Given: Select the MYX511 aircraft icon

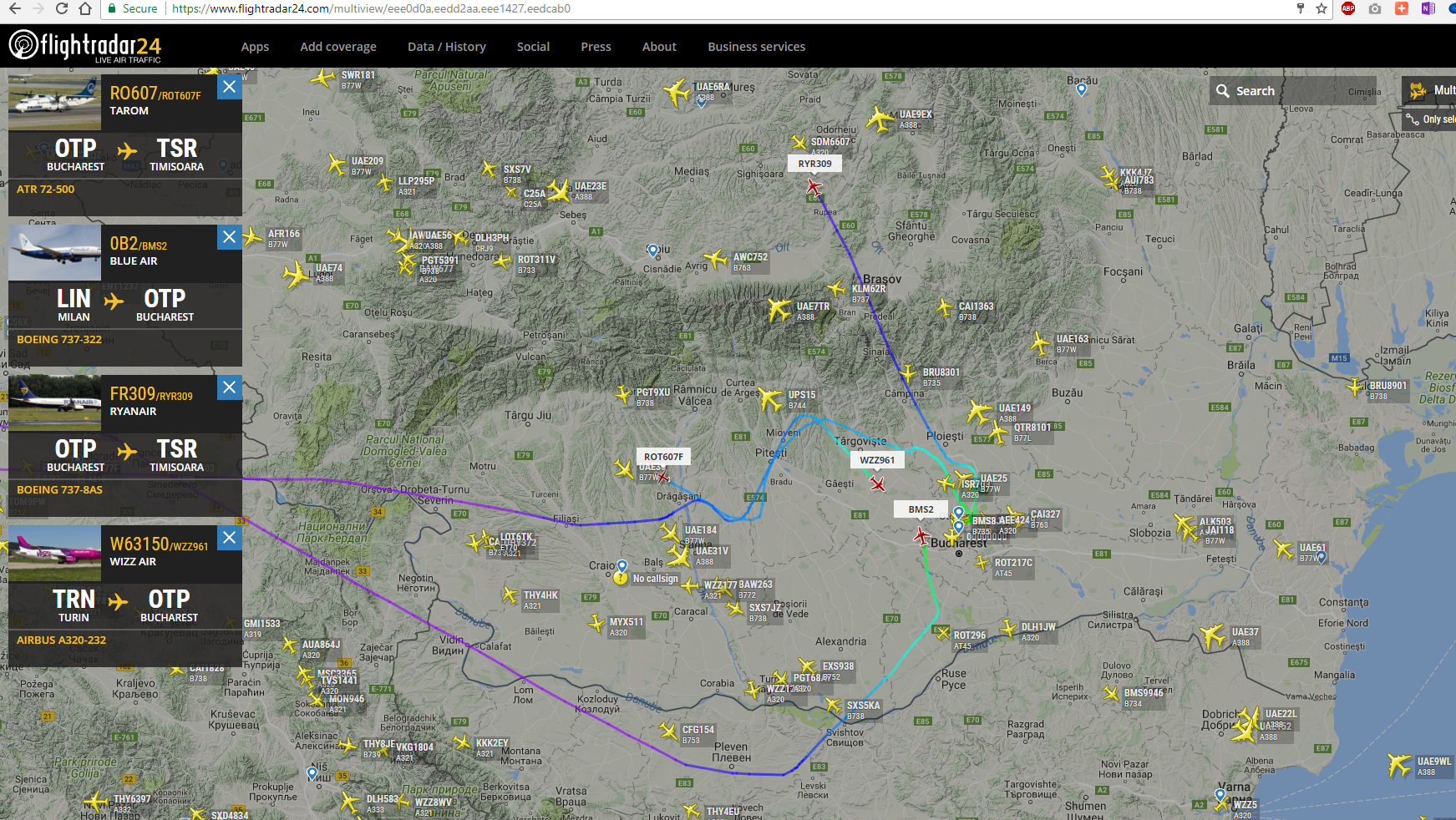Looking at the screenshot, I should point(596,623).
